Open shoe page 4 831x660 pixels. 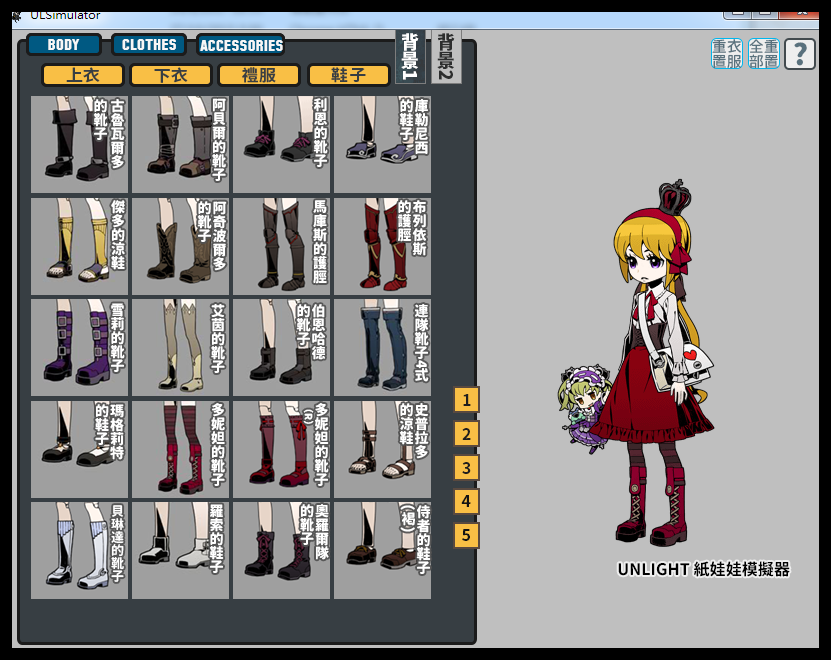(466, 501)
